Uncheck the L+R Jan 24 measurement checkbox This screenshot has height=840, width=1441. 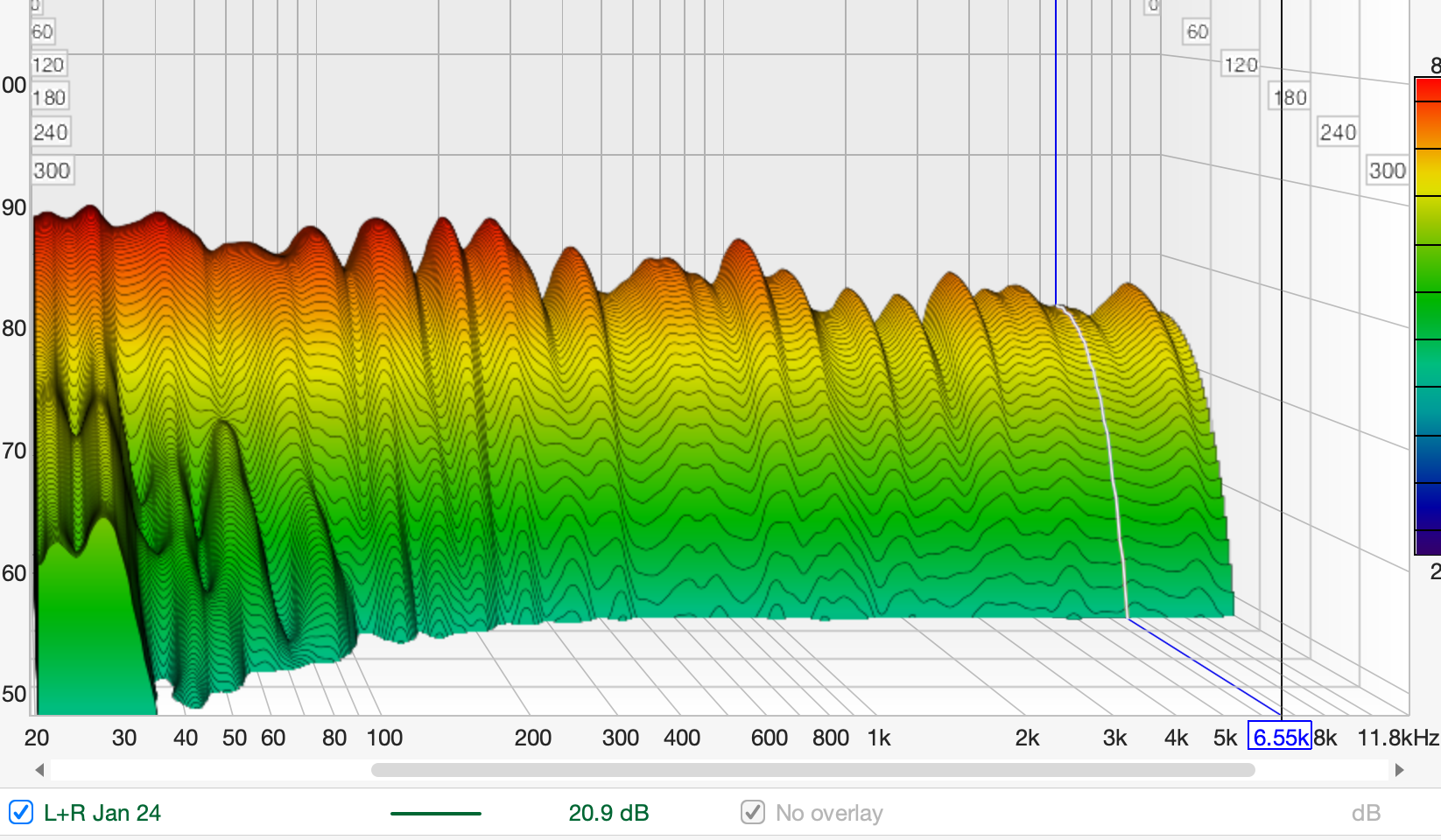coord(21,813)
